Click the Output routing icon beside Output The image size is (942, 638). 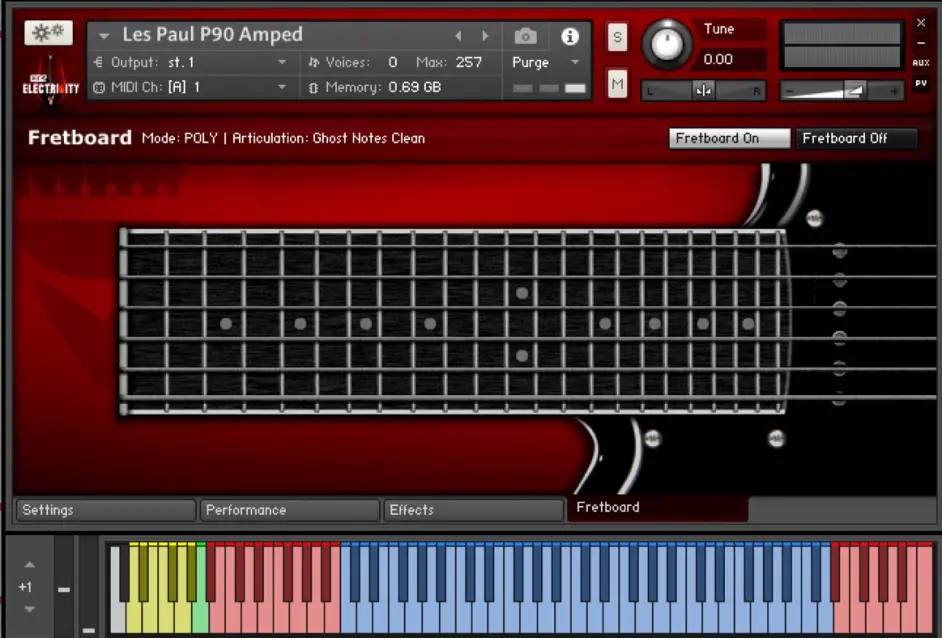99,62
